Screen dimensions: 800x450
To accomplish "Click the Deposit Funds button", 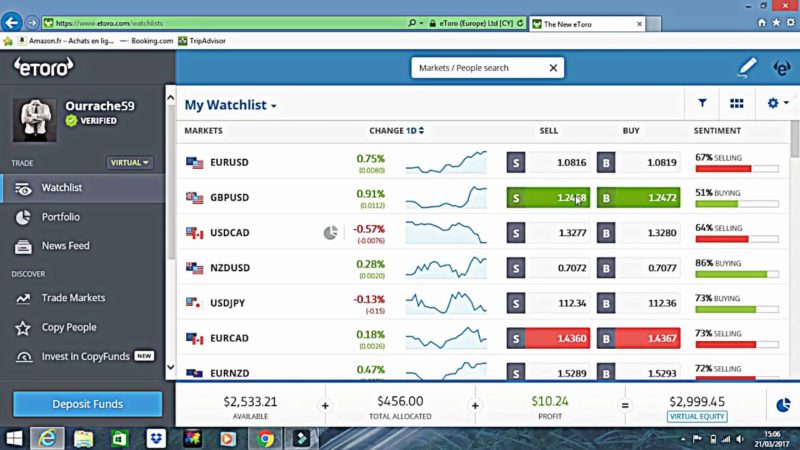I will pyautogui.click(x=88, y=404).
